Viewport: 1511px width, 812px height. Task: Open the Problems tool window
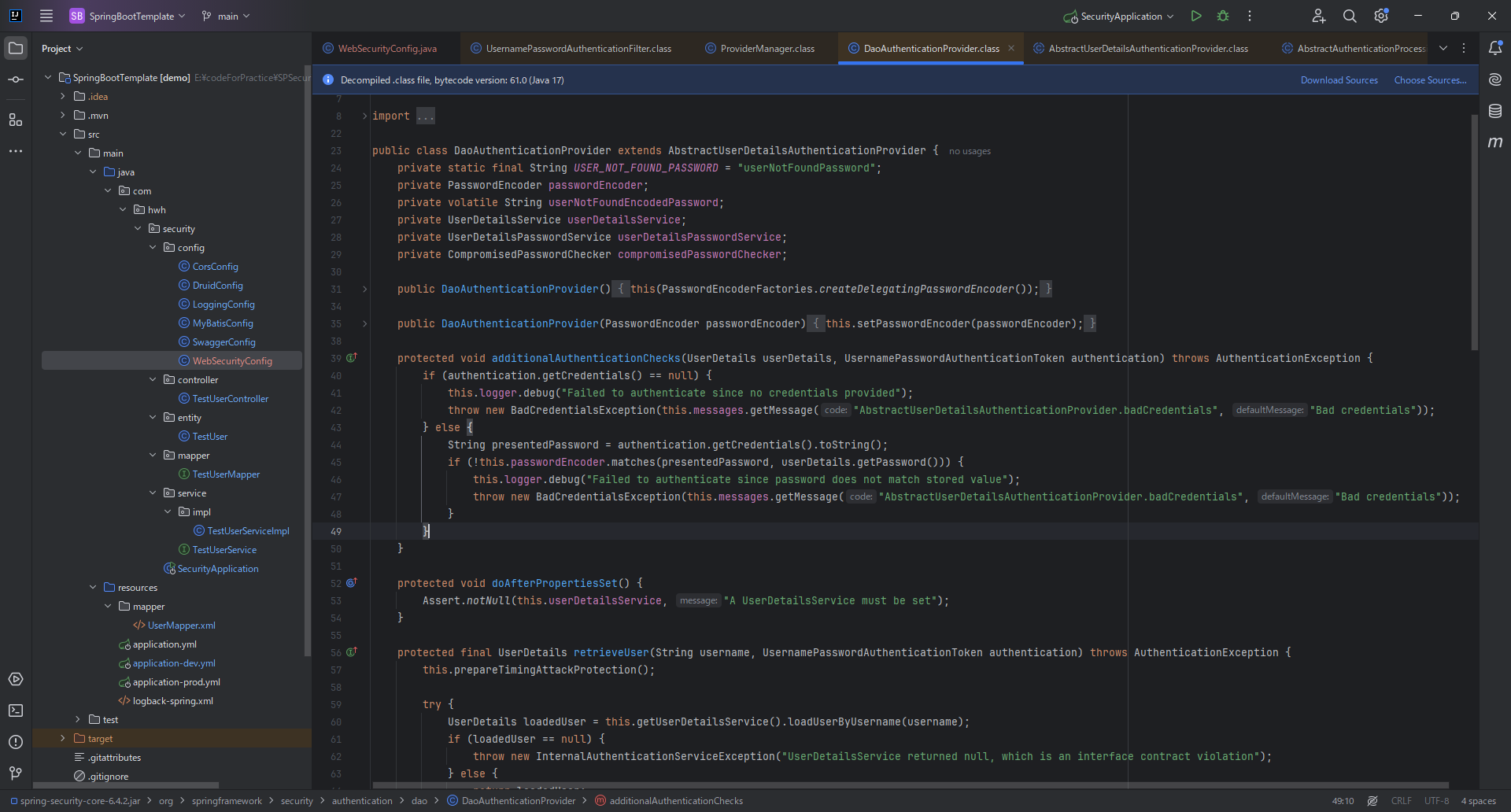point(16,742)
